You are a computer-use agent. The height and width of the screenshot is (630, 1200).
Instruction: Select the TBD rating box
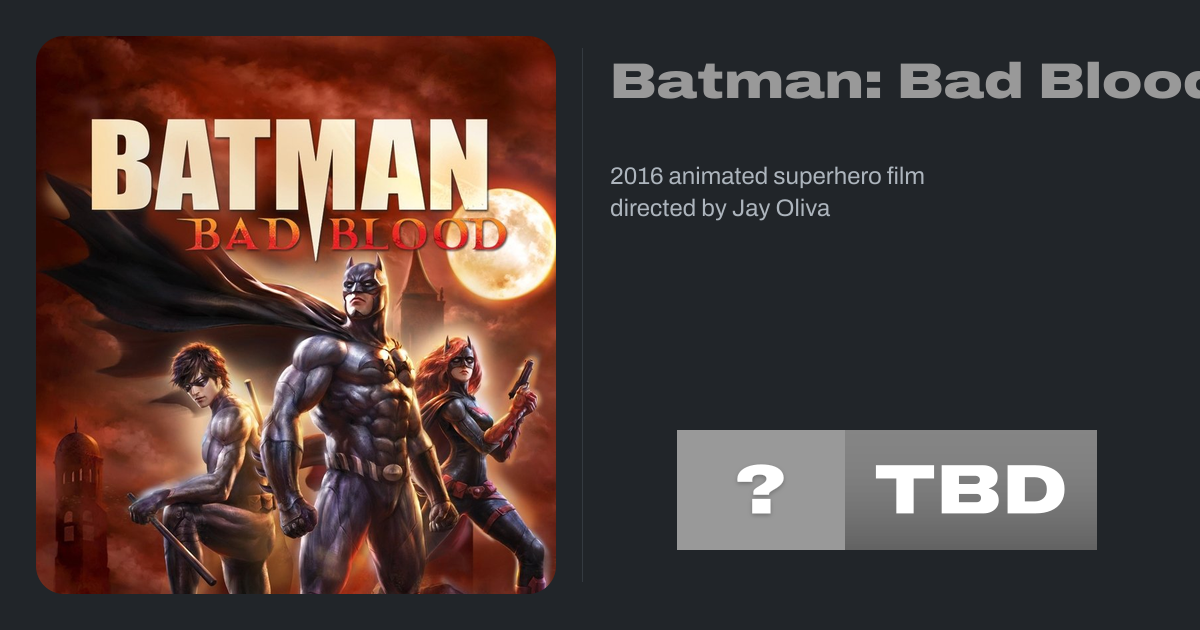click(x=970, y=490)
